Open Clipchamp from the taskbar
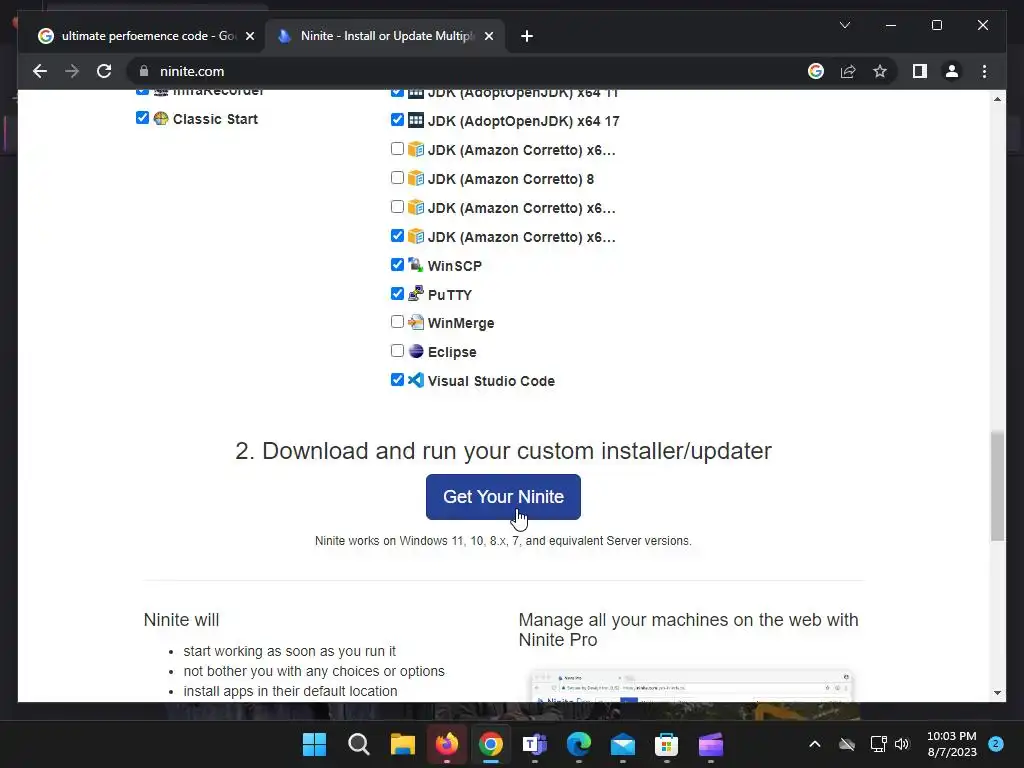Image resolution: width=1024 pixels, height=768 pixels. [x=711, y=744]
